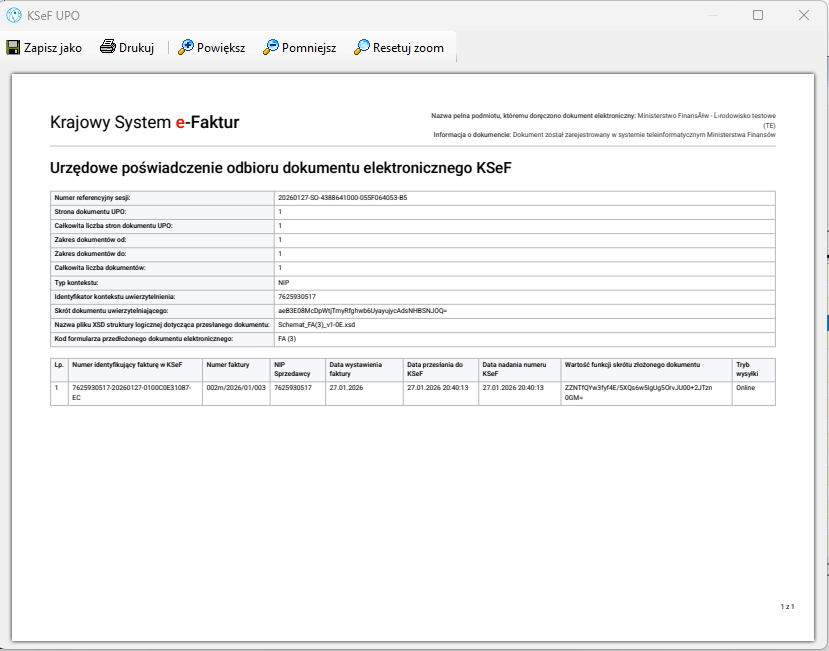Click the magnifier plus Powiększ icon
Screen dimensions: 829x651
pos(186,47)
